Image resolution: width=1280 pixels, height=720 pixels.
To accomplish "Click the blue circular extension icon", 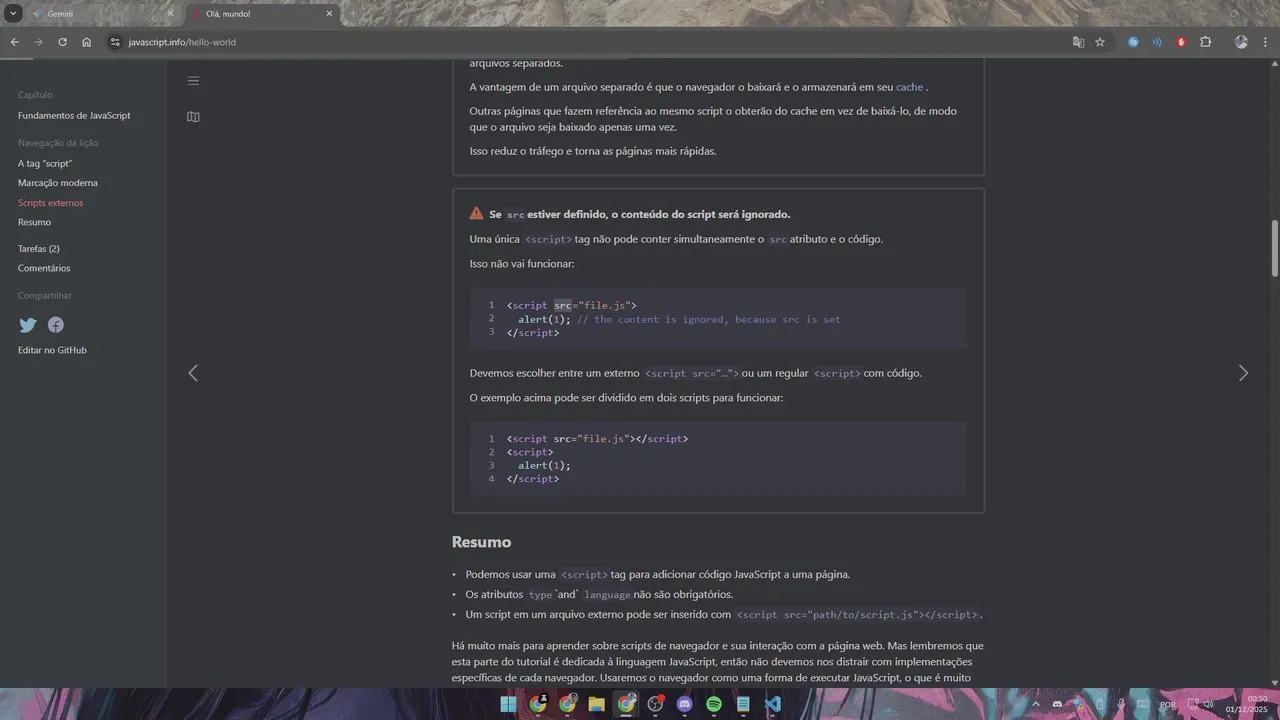I will (1133, 42).
